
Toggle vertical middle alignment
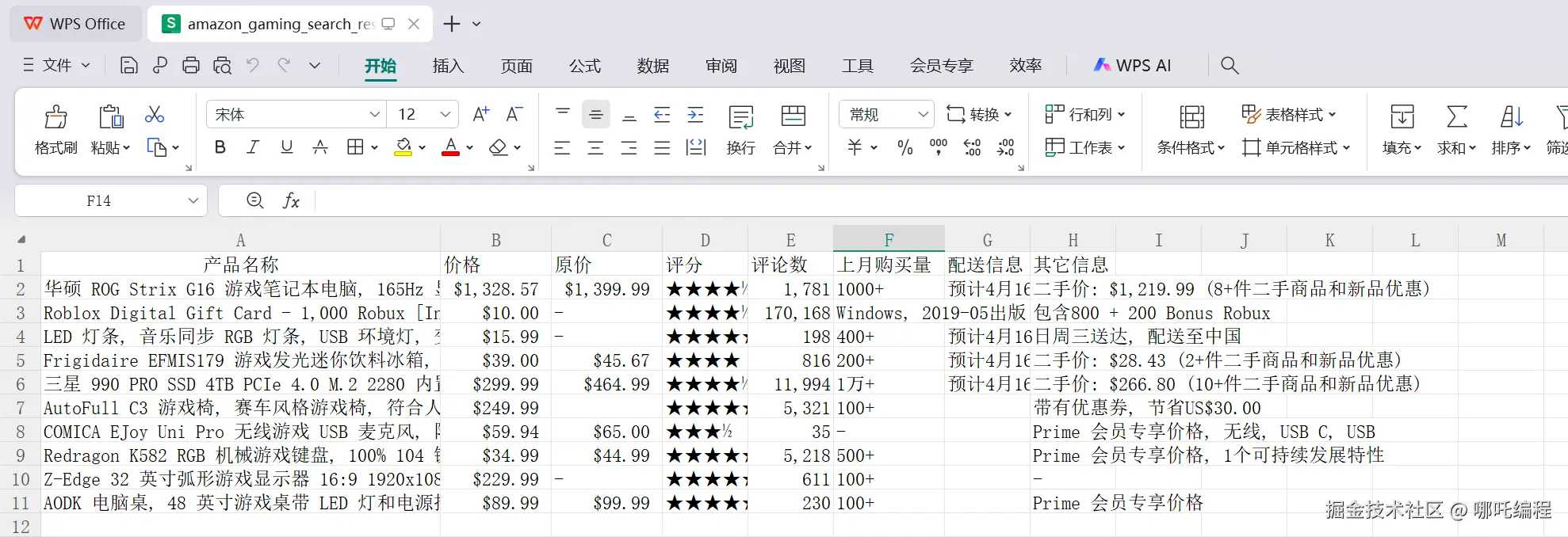point(596,115)
